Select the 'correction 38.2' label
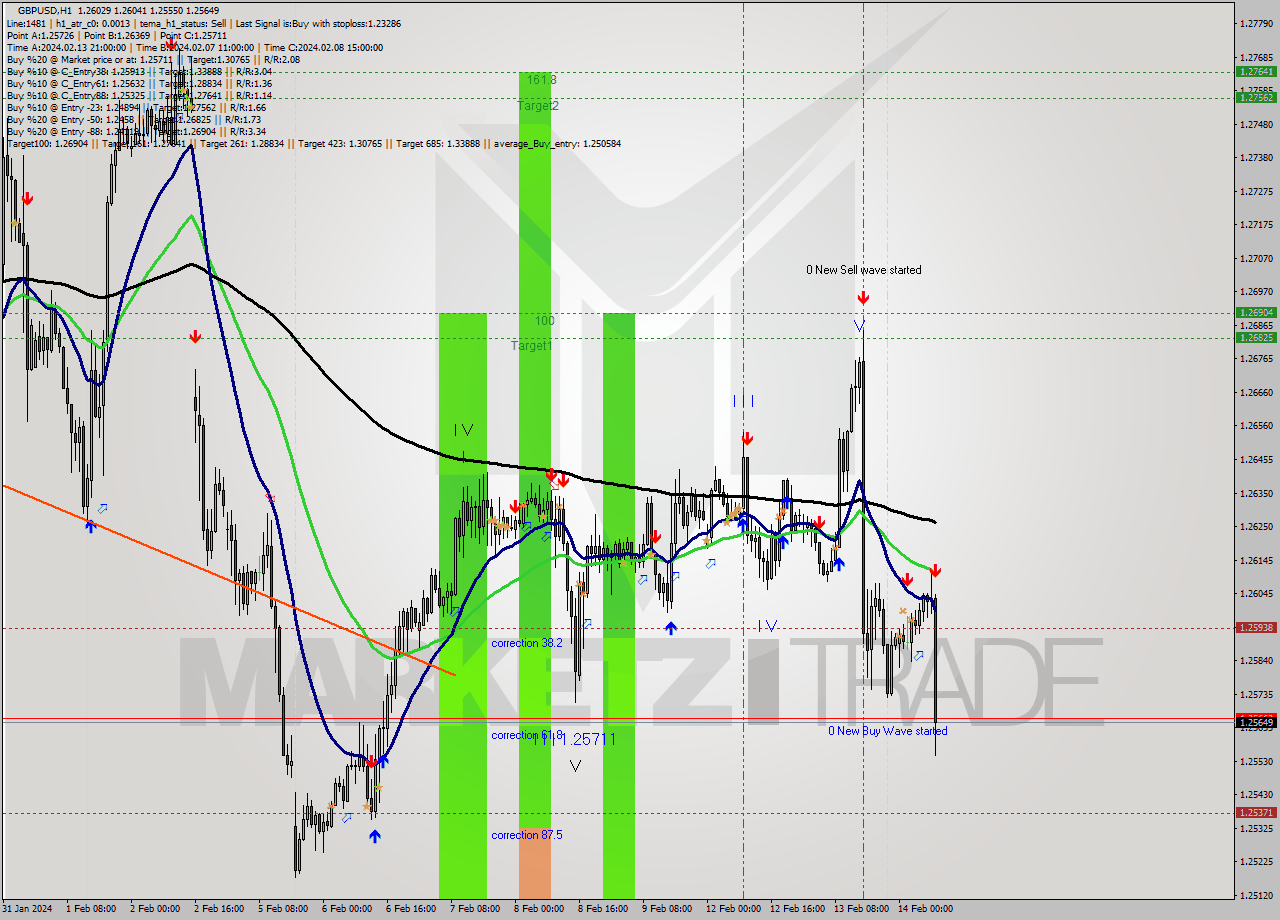 click(527, 643)
